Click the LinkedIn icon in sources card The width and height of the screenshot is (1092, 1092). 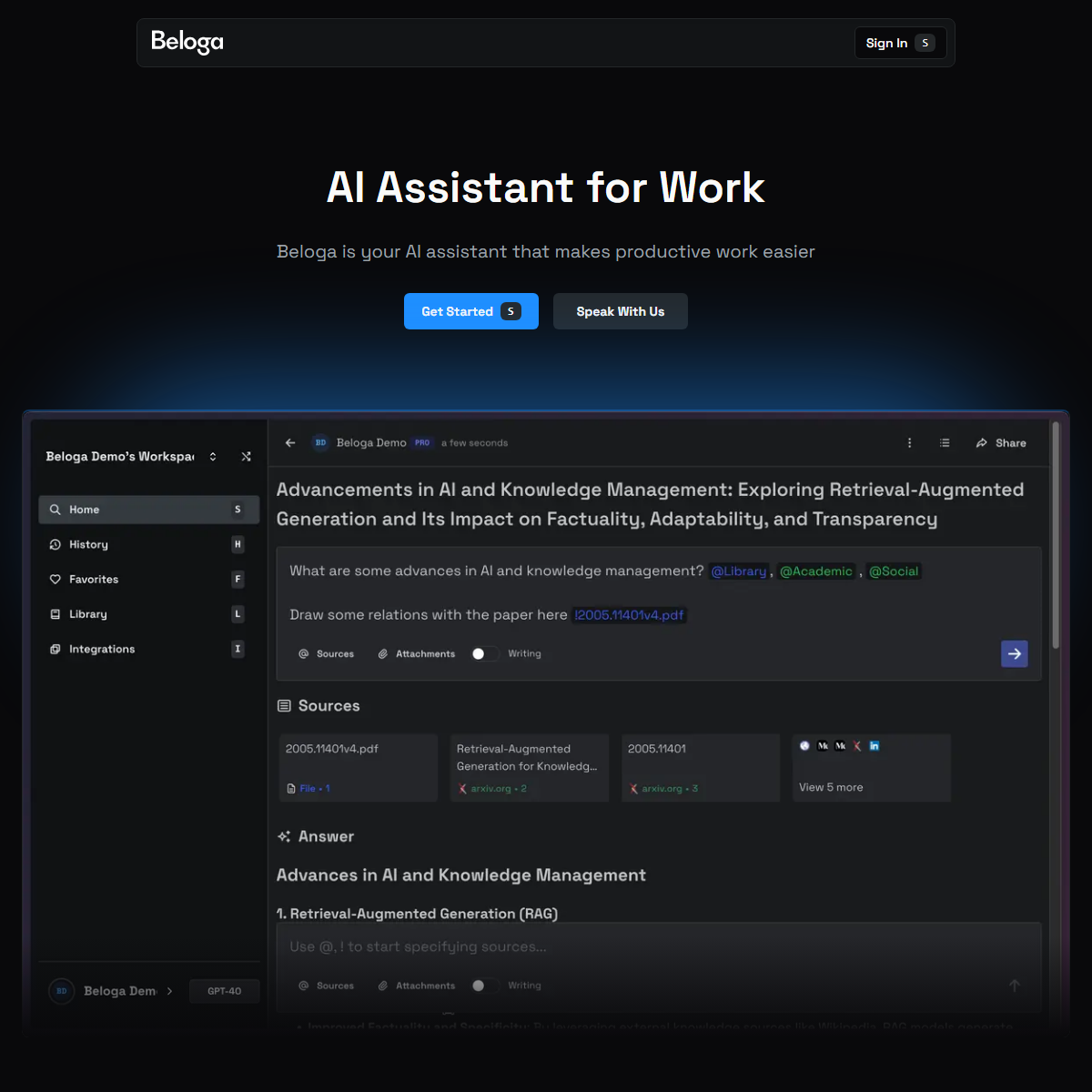875,746
